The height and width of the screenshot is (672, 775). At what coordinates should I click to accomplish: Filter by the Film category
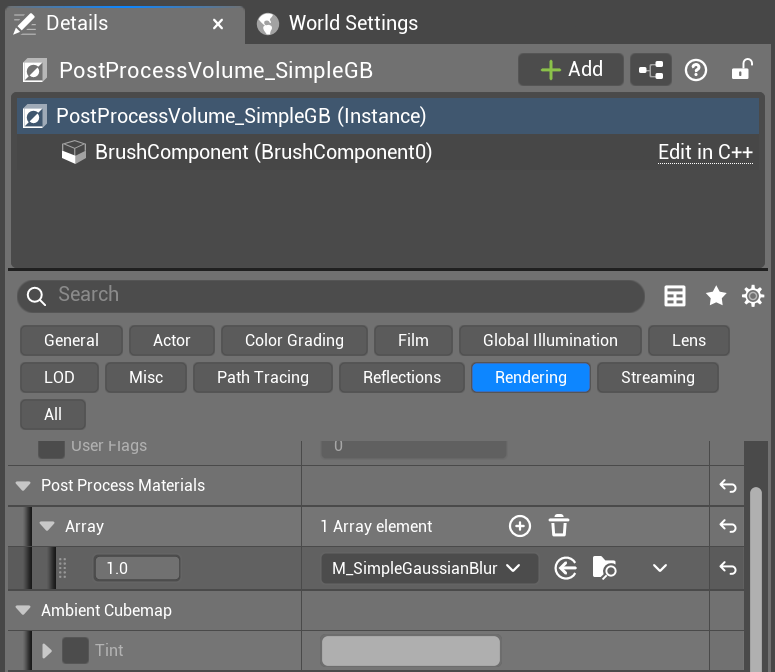[x=413, y=340]
